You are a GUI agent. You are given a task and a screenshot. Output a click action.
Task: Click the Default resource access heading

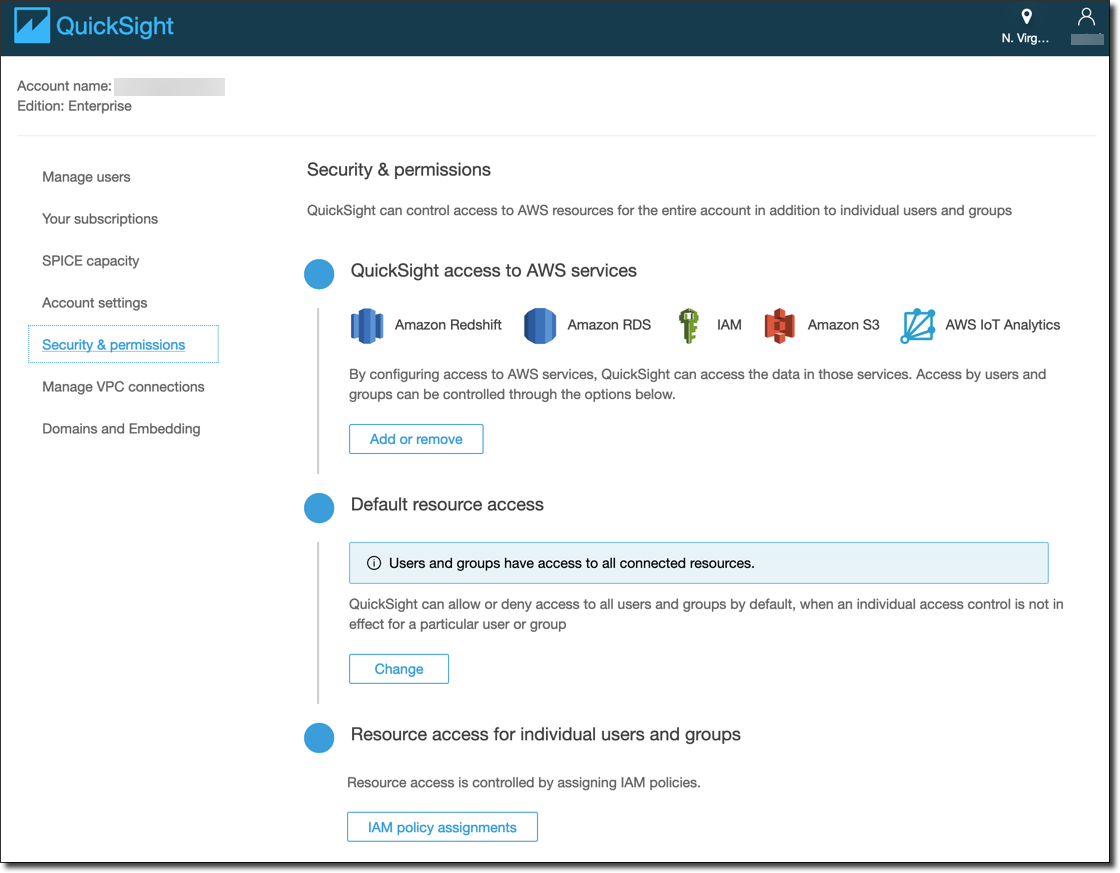(447, 505)
